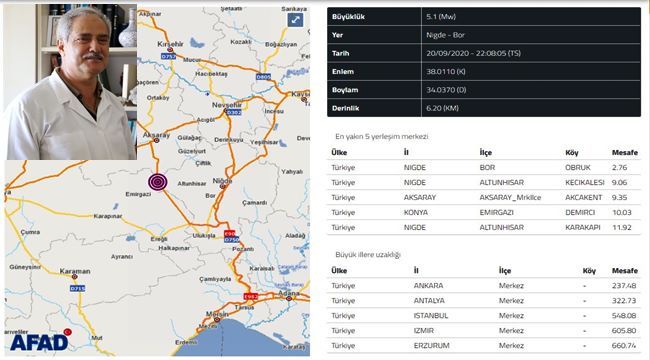Click the Niğde city marker on map
Viewport: 650px width, 360px height.
tap(223, 187)
